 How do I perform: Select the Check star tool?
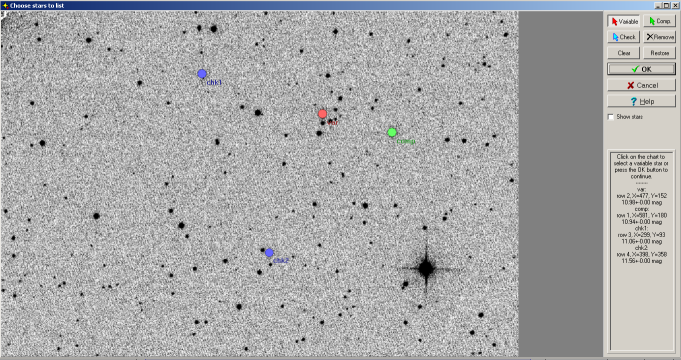tap(624, 37)
